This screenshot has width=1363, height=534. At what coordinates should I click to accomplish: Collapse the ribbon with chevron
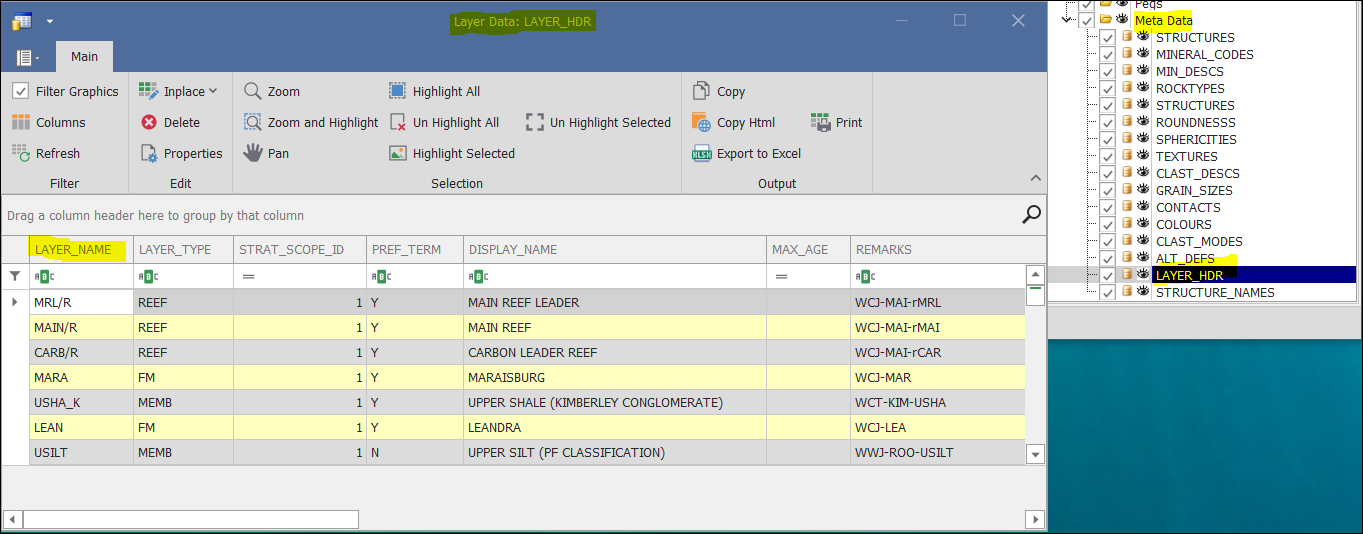(1035, 178)
